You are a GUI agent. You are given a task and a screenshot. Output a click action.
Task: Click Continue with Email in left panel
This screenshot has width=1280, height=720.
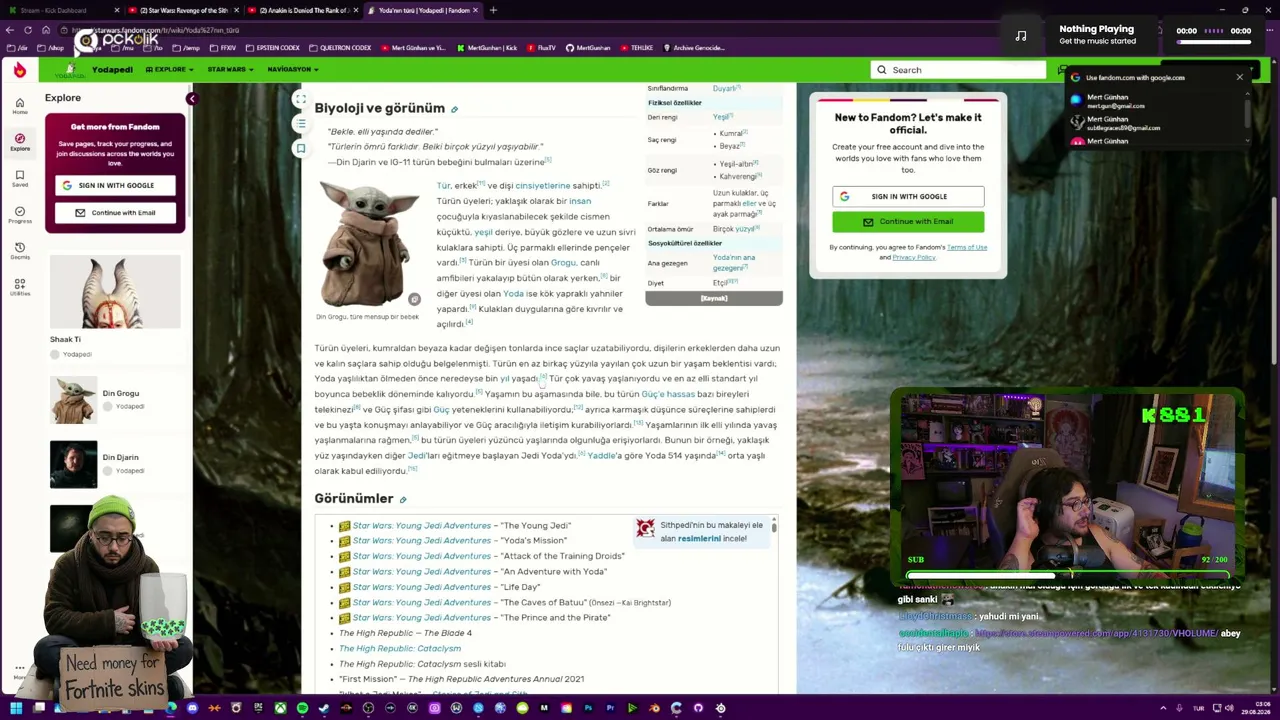(x=115, y=213)
